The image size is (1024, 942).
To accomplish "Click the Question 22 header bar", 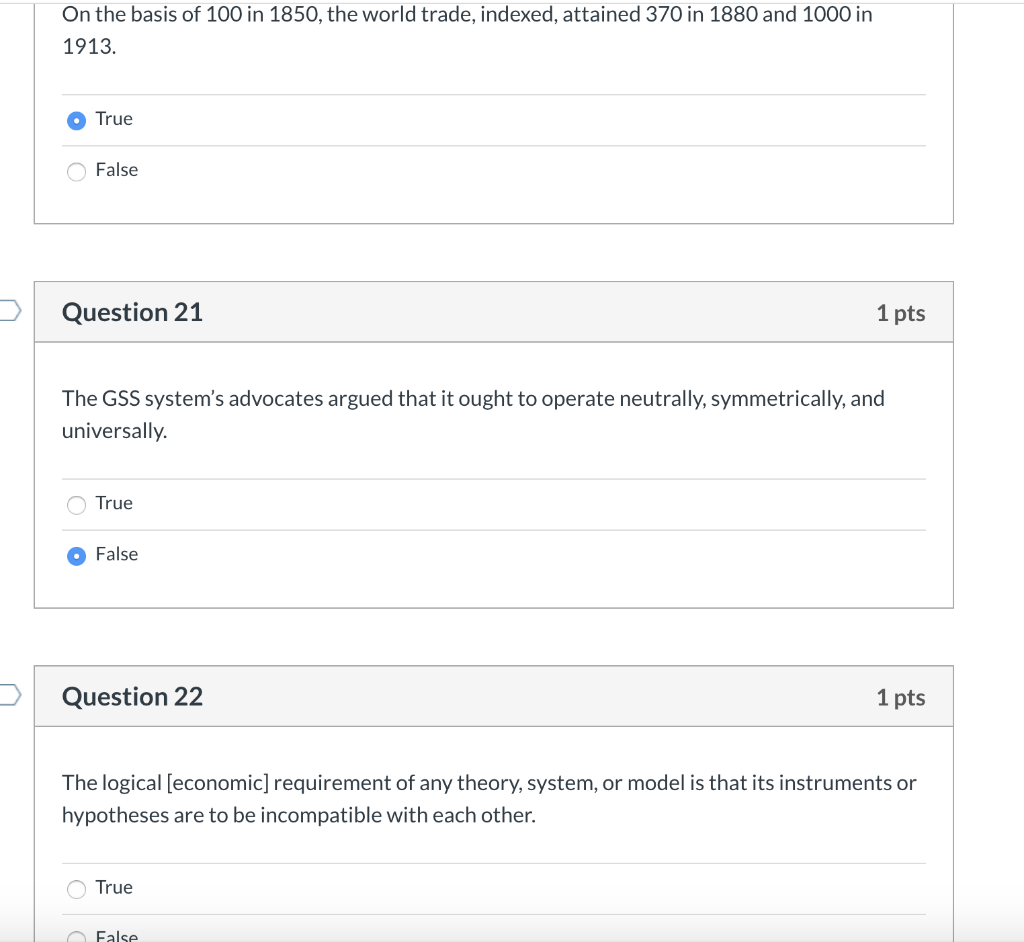I will pyautogui.click(x=494, y=696).
